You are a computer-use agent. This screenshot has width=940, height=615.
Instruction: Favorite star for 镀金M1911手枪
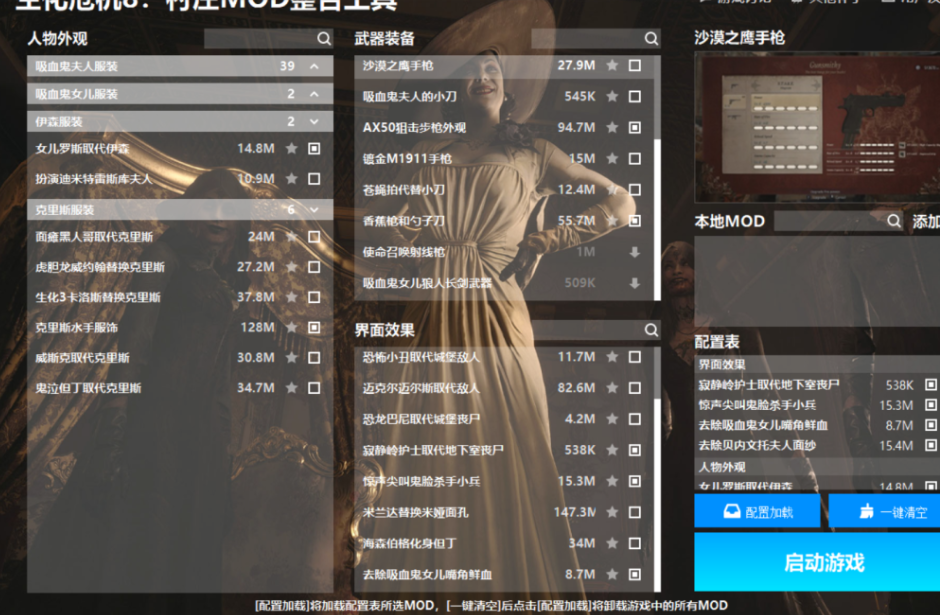click(x=612, y=158)
